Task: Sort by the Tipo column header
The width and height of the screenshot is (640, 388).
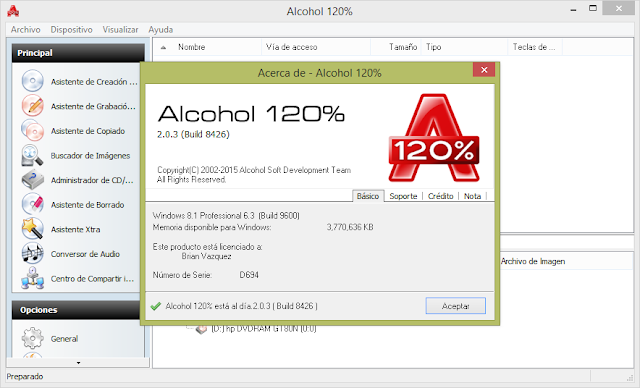Action: point(464,47)
